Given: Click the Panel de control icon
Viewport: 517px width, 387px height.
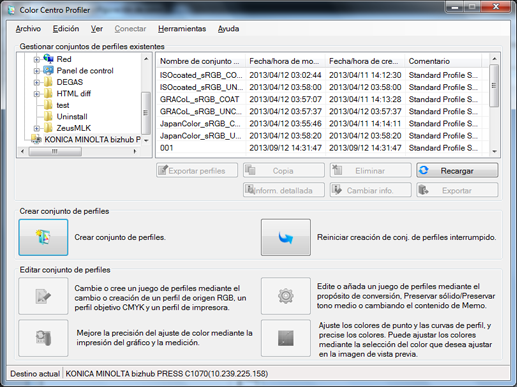Looking at the screenshot, I should point(48,70).
